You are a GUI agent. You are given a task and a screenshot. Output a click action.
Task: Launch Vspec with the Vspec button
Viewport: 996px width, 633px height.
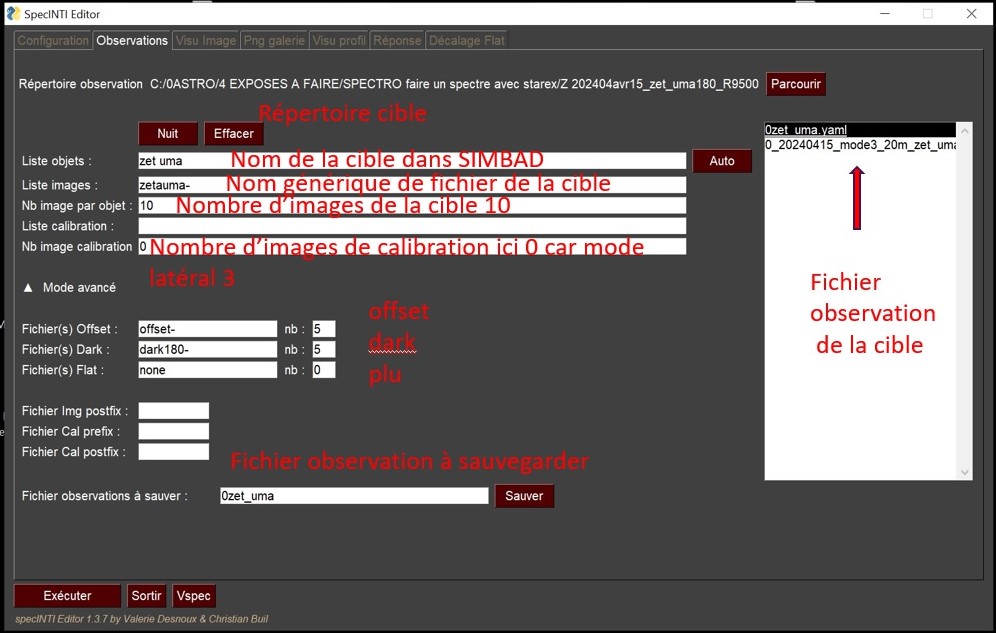coord(194,596)
